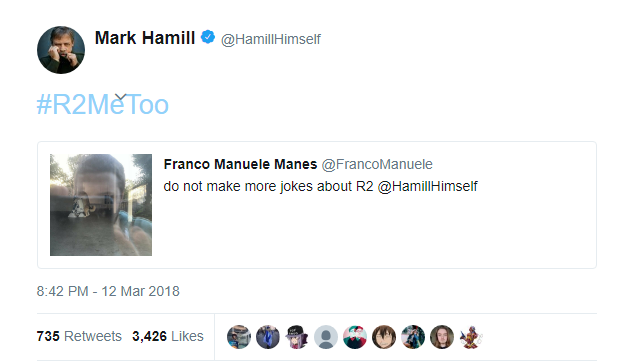Image resolution: width=635 pixels, height=364 pixels.
Task: Click the seventh liker avatar
Action: [x=413, y=337]
